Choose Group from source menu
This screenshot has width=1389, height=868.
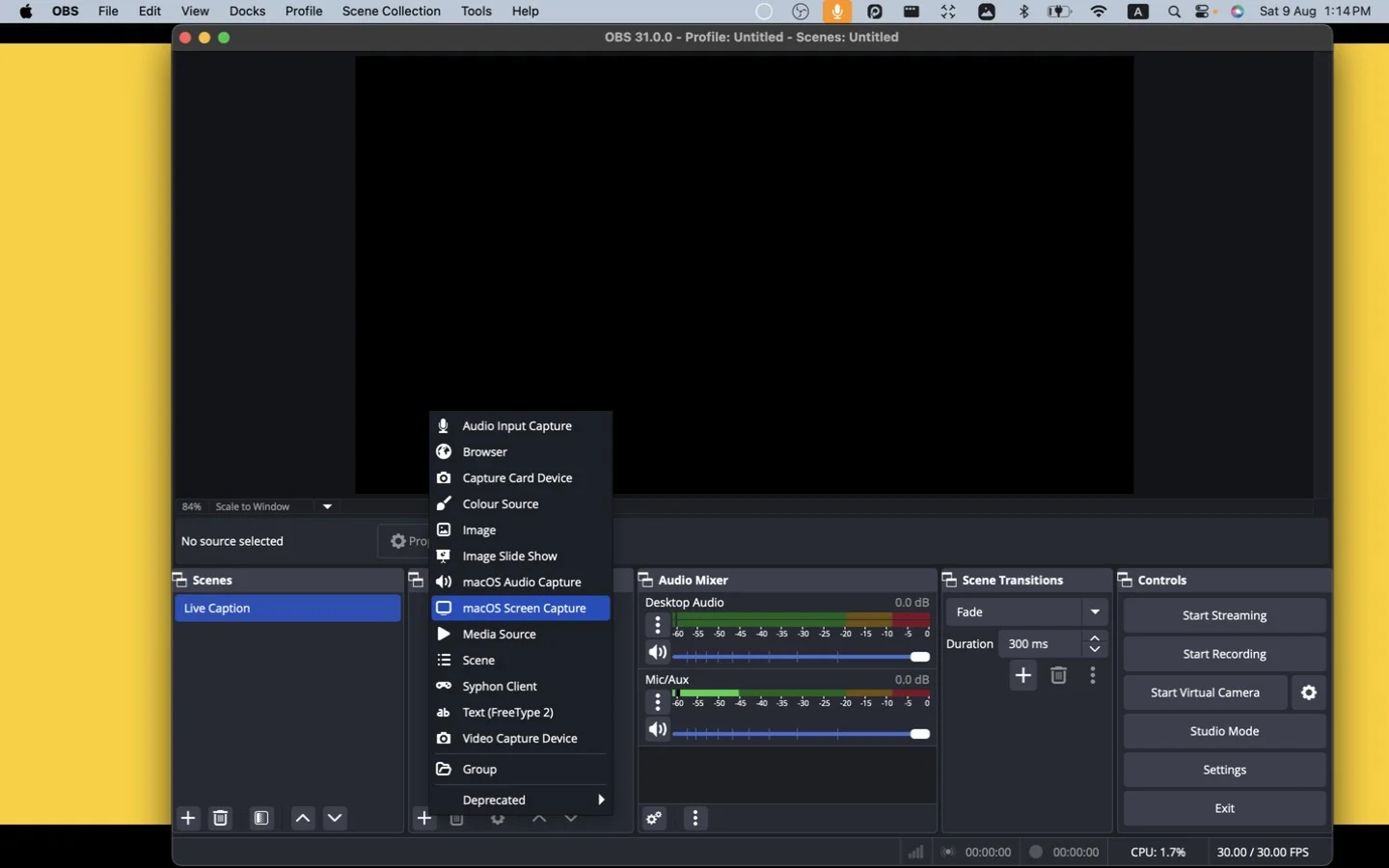[x=521, y=770]
